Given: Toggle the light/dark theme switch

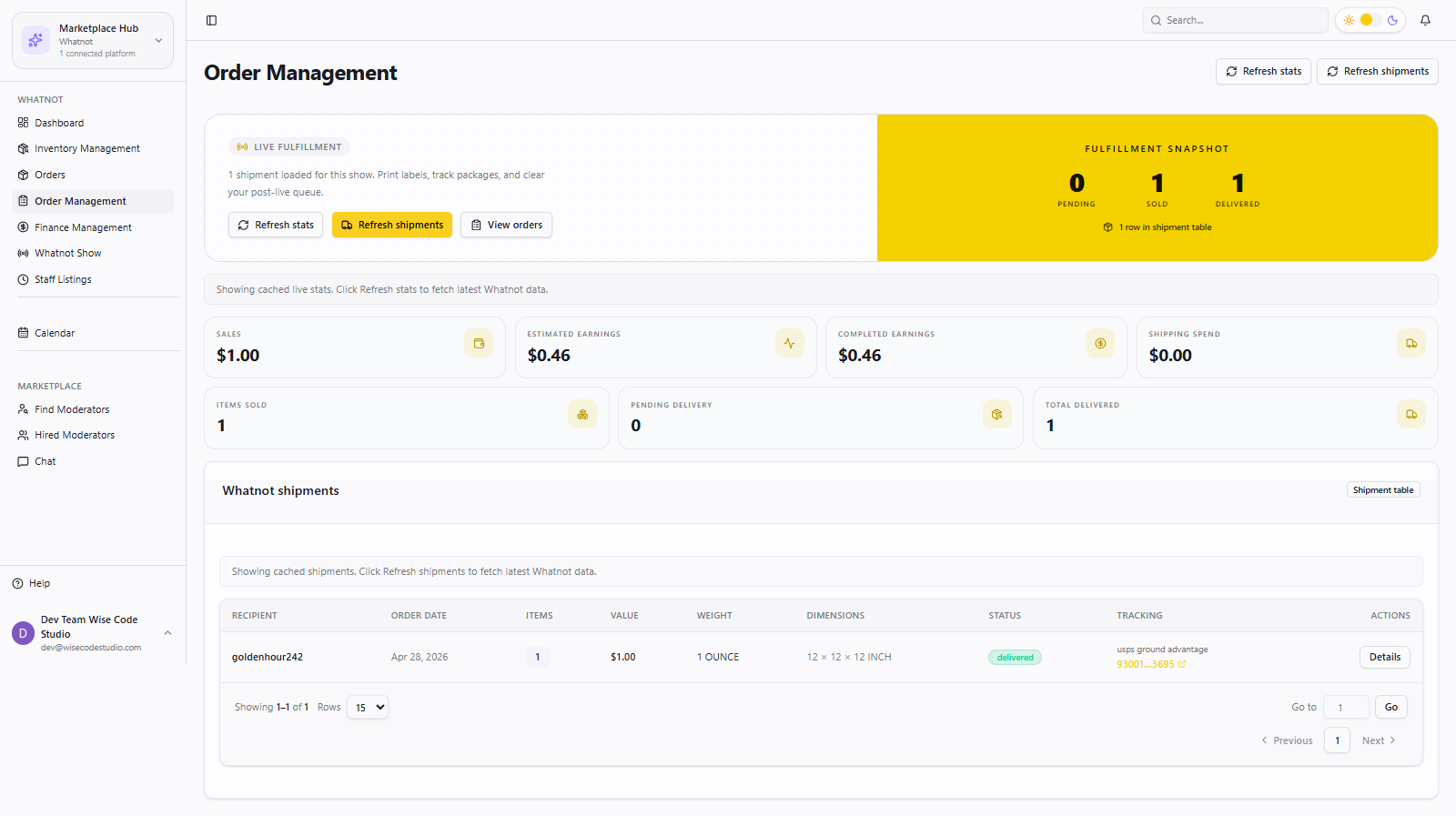Looking at the screenshot, I should pos(1370,20).
